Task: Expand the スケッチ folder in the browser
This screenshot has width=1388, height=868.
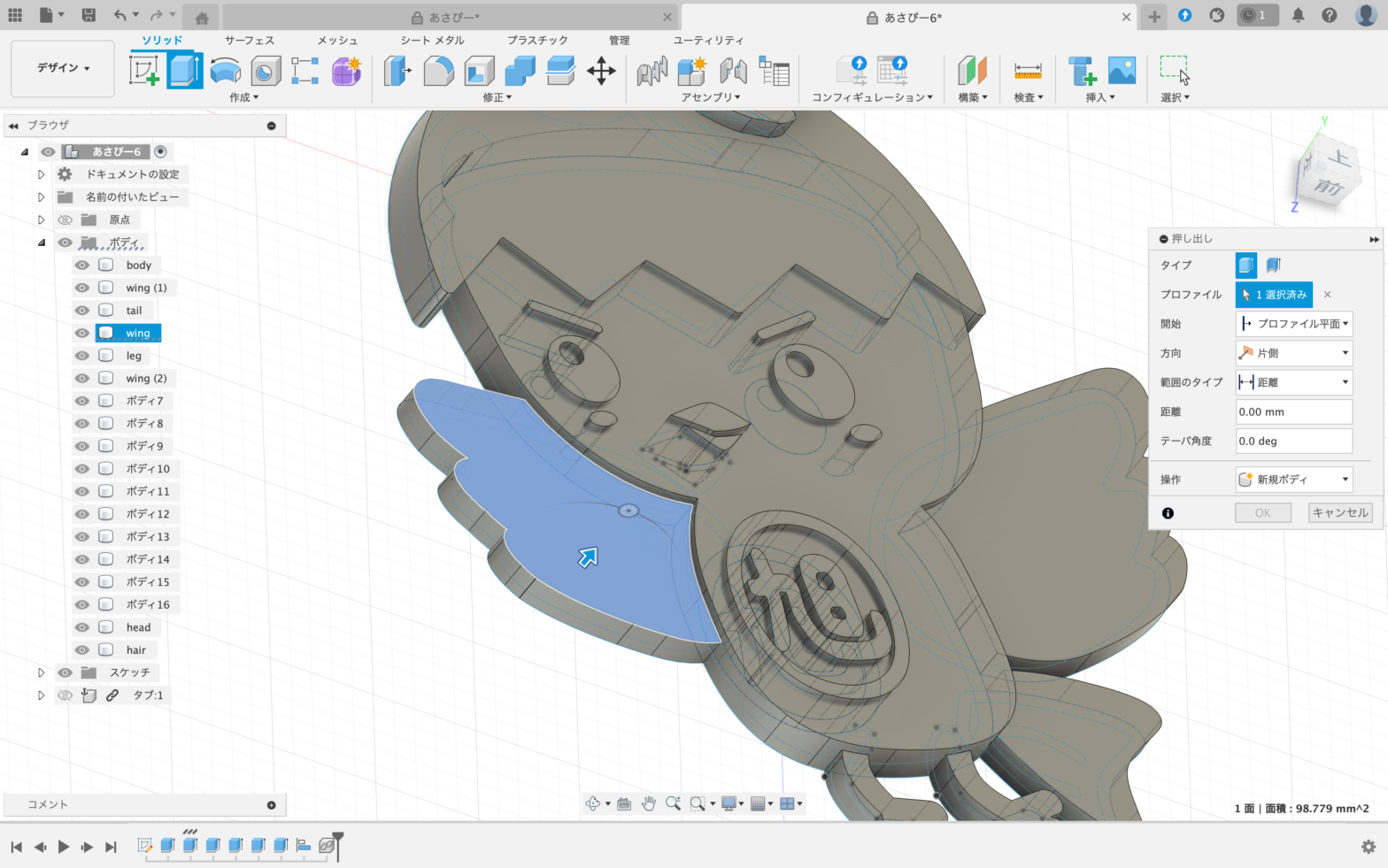Action: [x=41, y=672]
